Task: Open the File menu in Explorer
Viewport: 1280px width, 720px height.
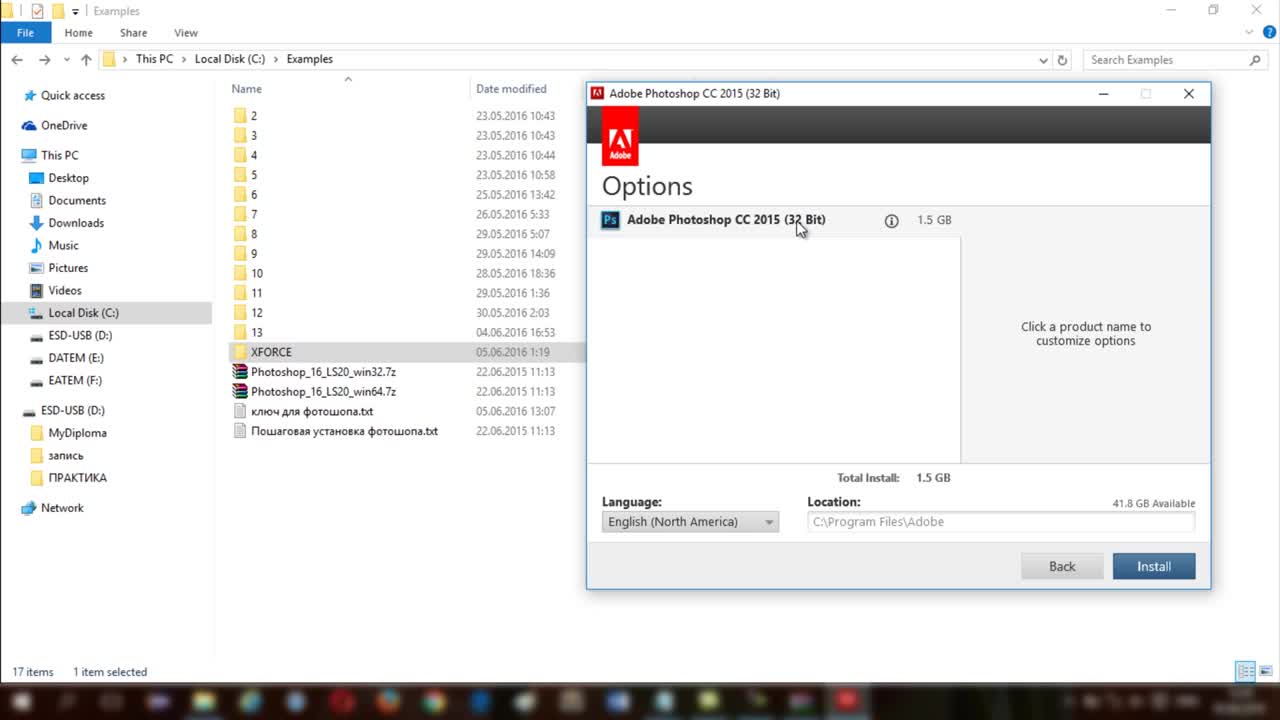Action: (x=25, y=33)
